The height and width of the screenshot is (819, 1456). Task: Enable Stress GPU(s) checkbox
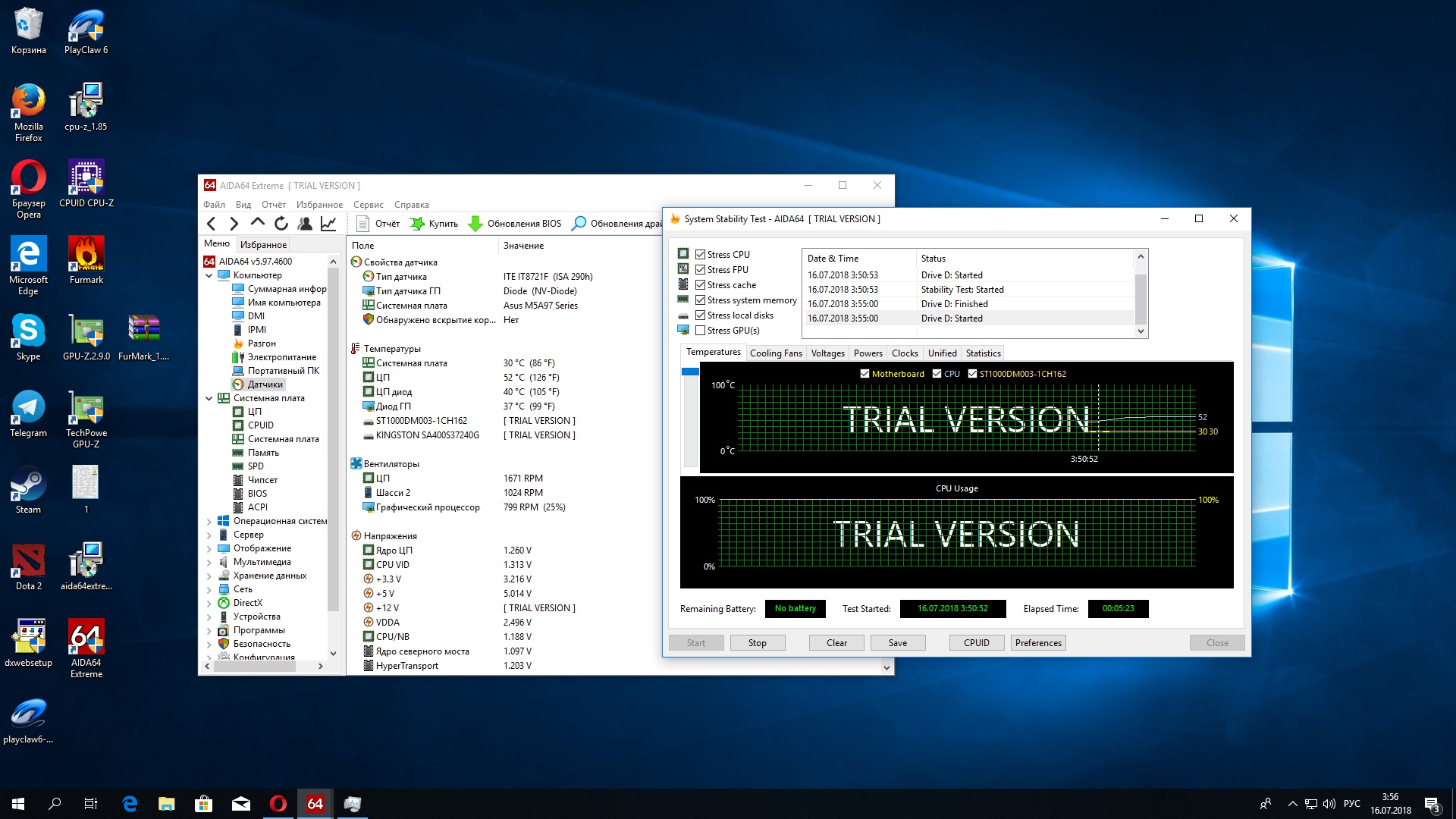pyautogui.click(x=701, y=331)
